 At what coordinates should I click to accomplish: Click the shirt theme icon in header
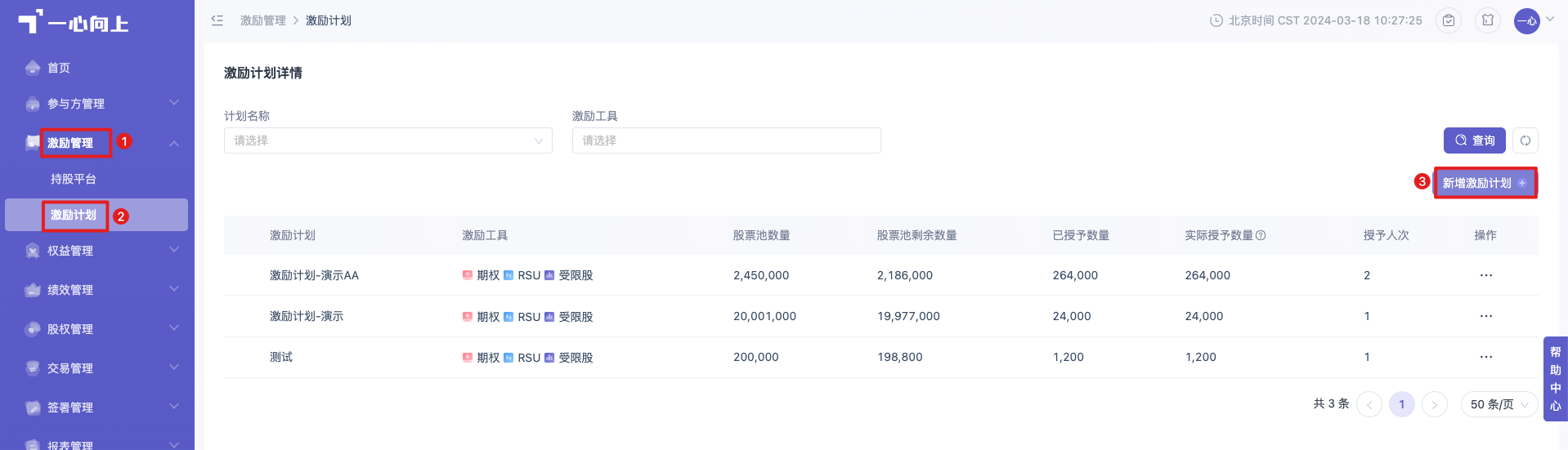click(x=1488, y=20)
